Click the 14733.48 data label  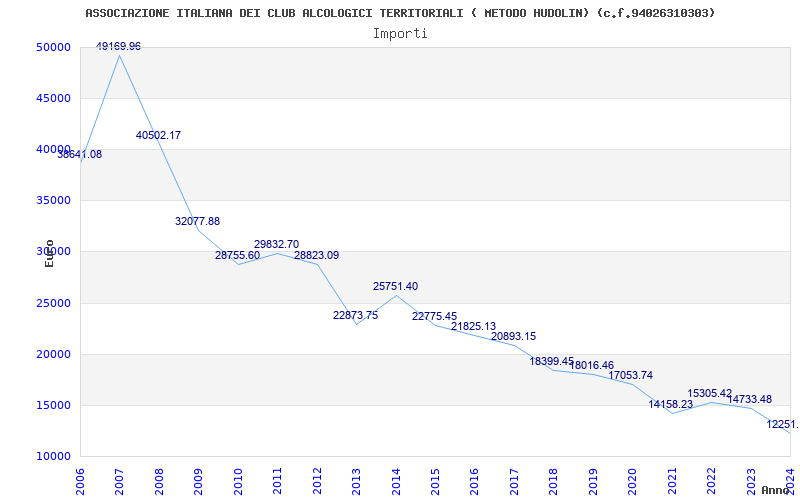(x=749, y=400)
